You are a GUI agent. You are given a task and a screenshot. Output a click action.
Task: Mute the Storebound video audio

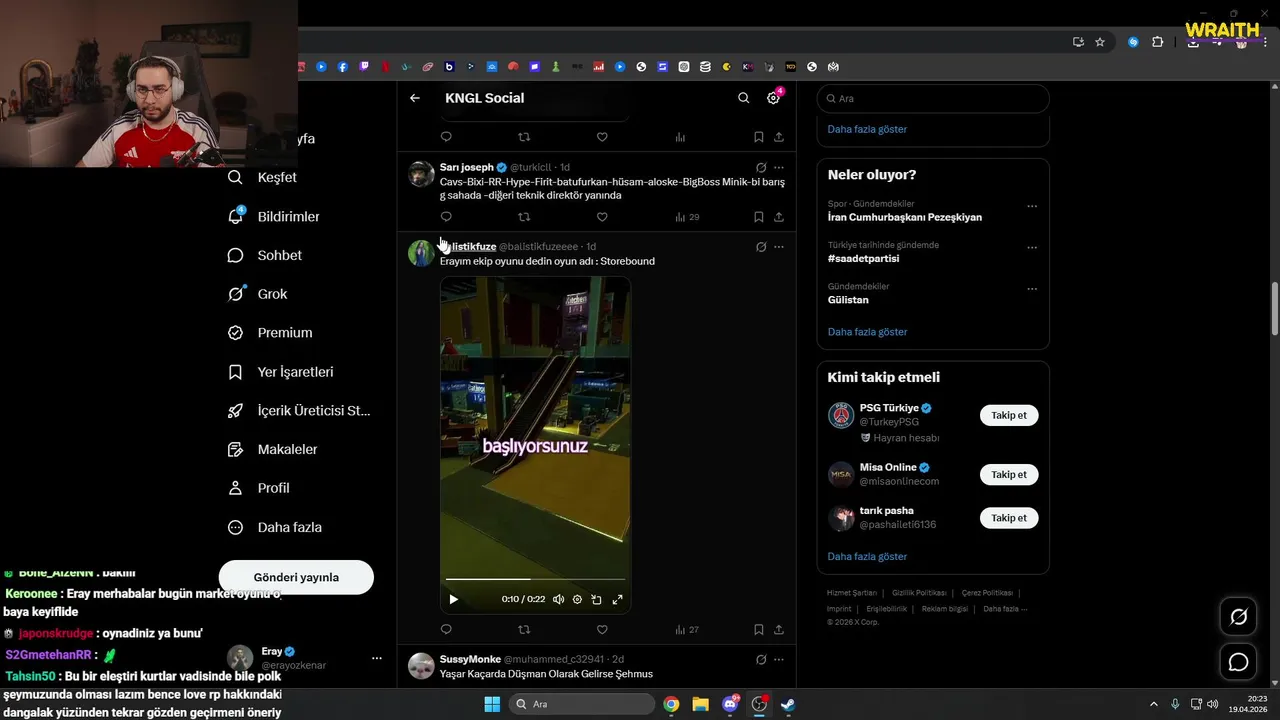[558, 599]
